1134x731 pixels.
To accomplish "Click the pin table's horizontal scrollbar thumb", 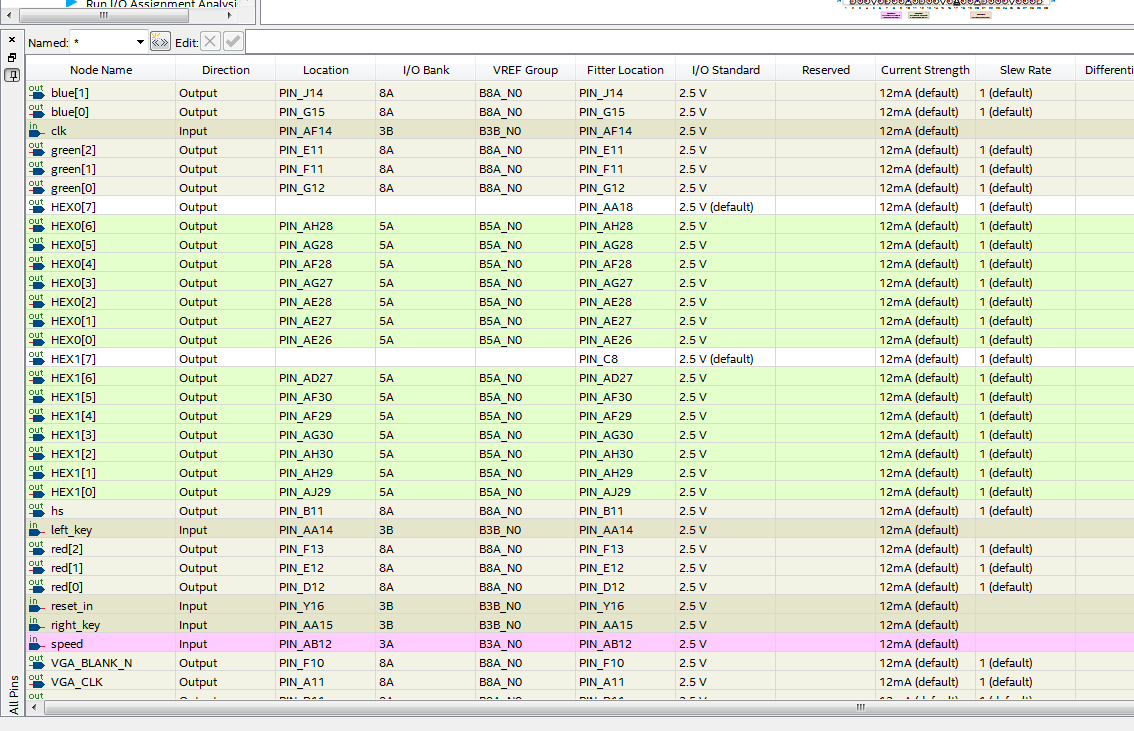I will (x=860, y=707).
